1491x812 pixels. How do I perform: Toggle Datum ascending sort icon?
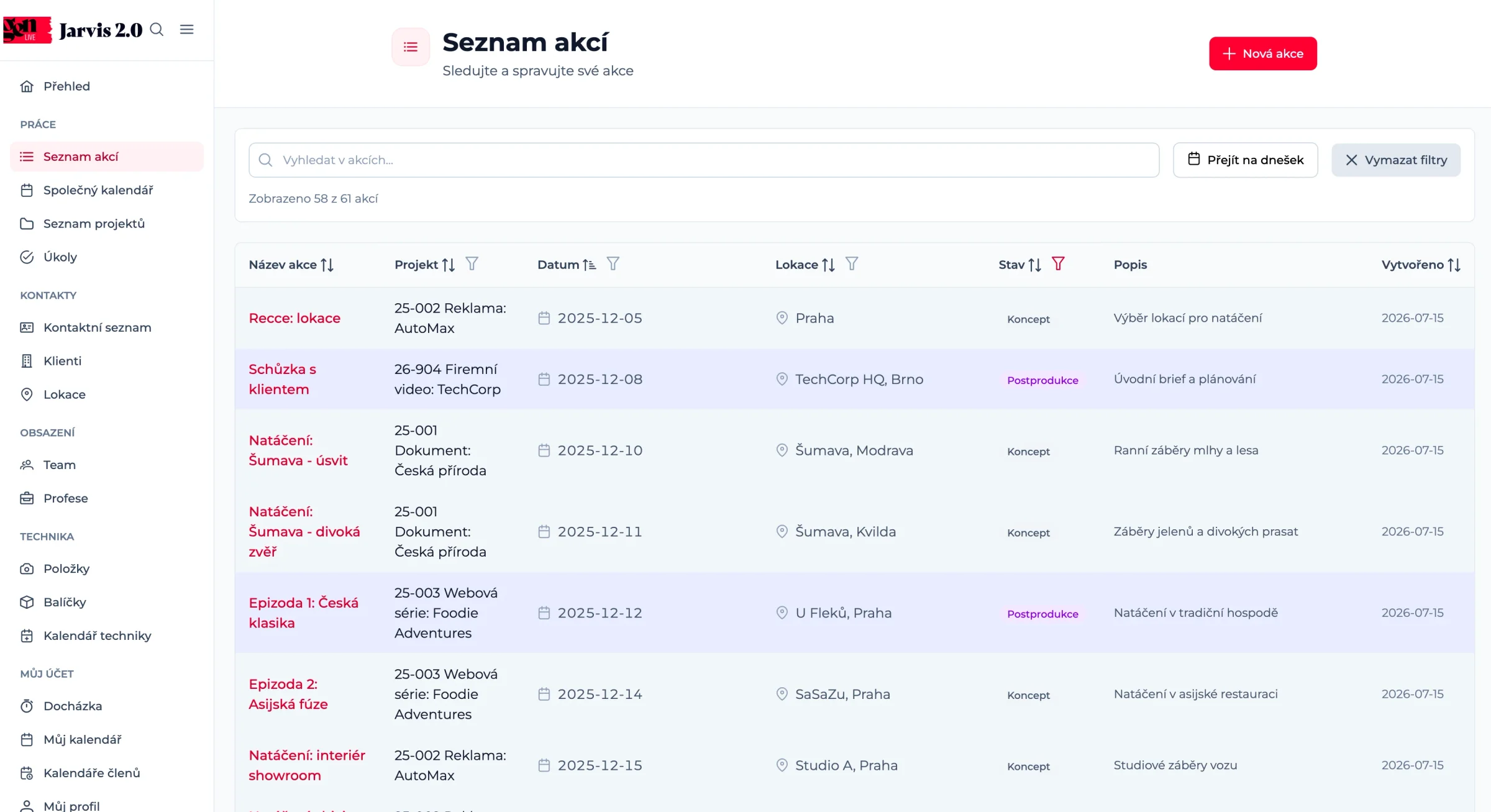coord(590,265)
